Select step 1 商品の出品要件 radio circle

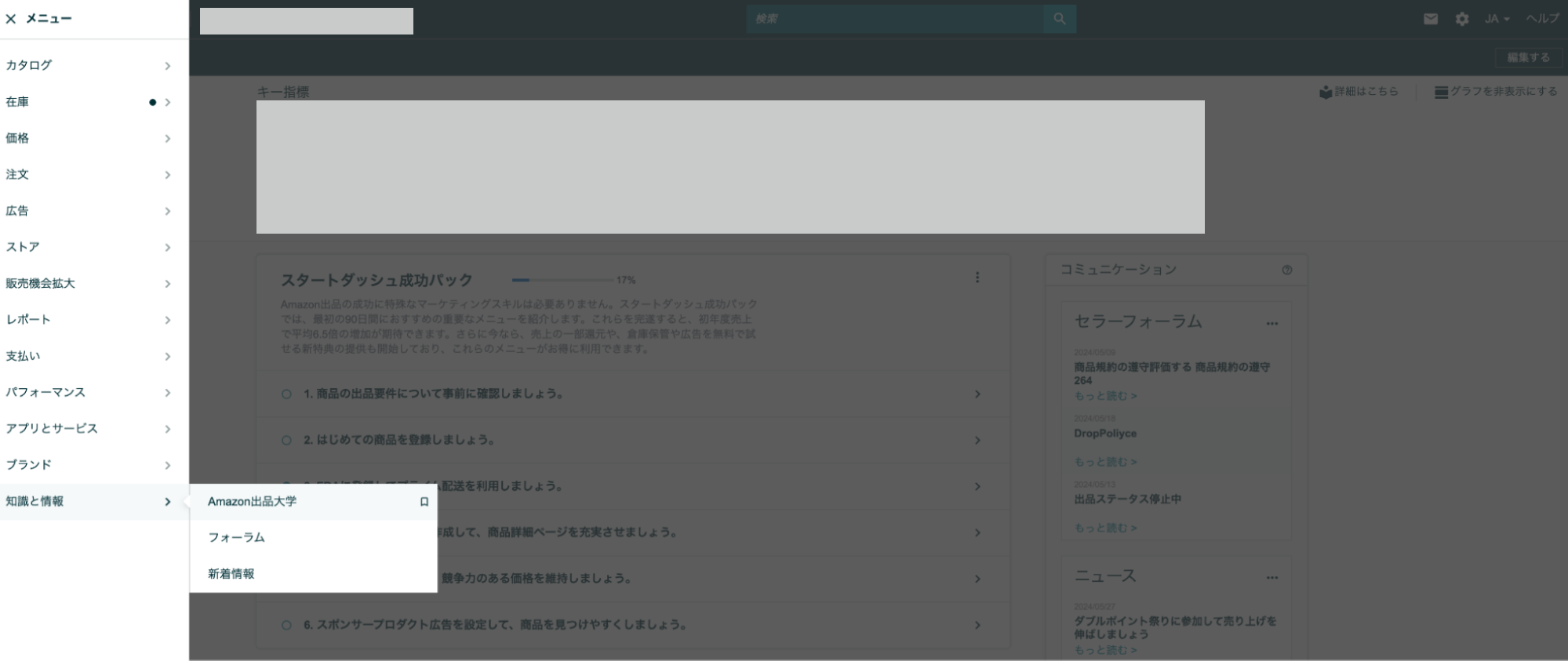(x=286, y=394)
